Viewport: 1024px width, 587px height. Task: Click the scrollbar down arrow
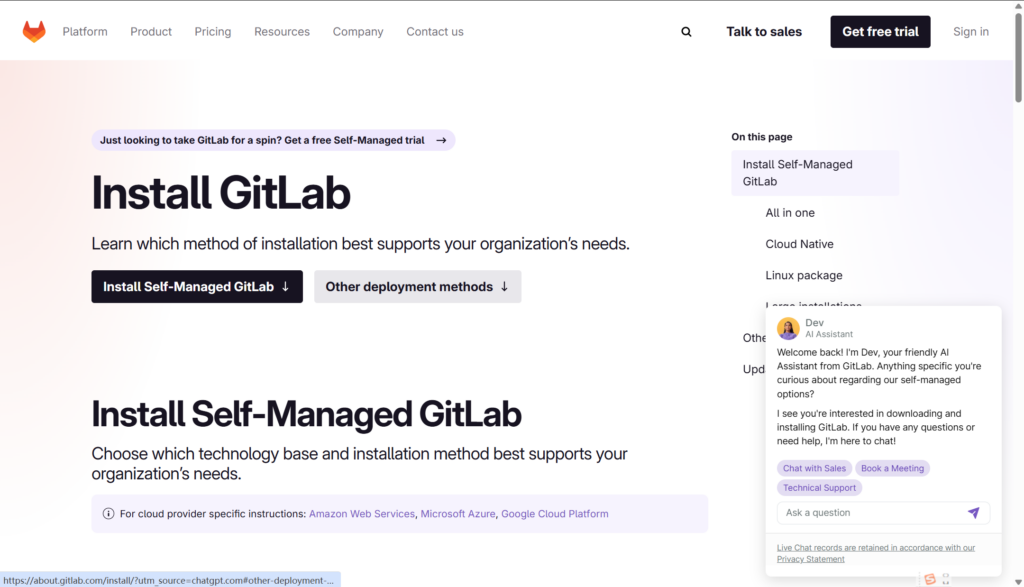[x=1017, y=580]
